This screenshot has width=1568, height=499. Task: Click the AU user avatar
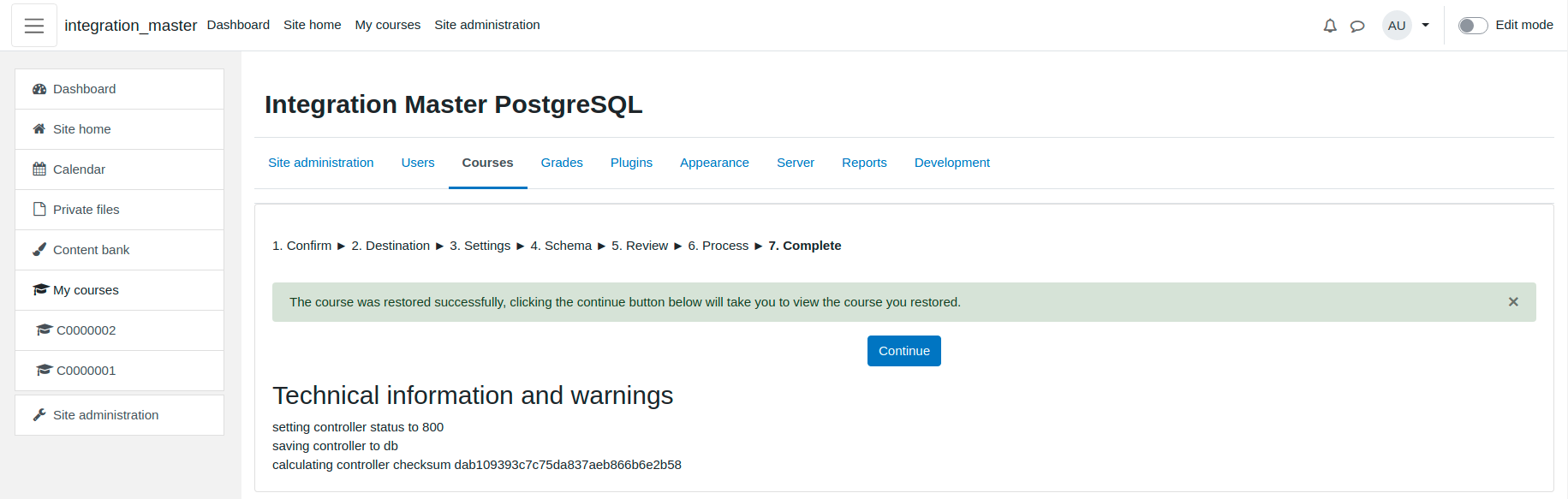click(1397, 26)
